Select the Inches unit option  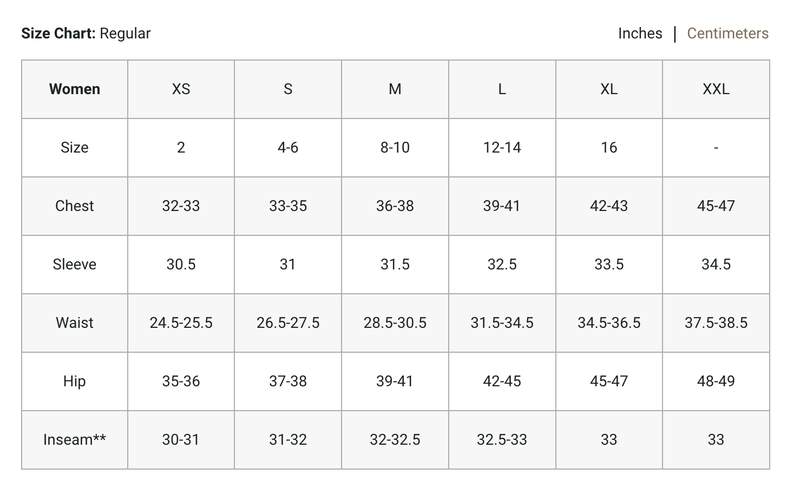[640, 34]
